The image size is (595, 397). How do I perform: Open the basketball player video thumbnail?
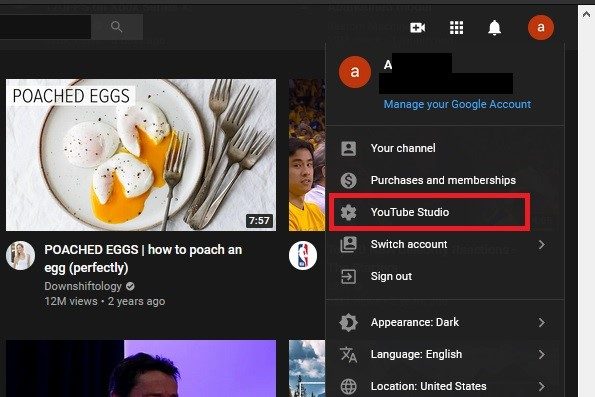[307, 155]
